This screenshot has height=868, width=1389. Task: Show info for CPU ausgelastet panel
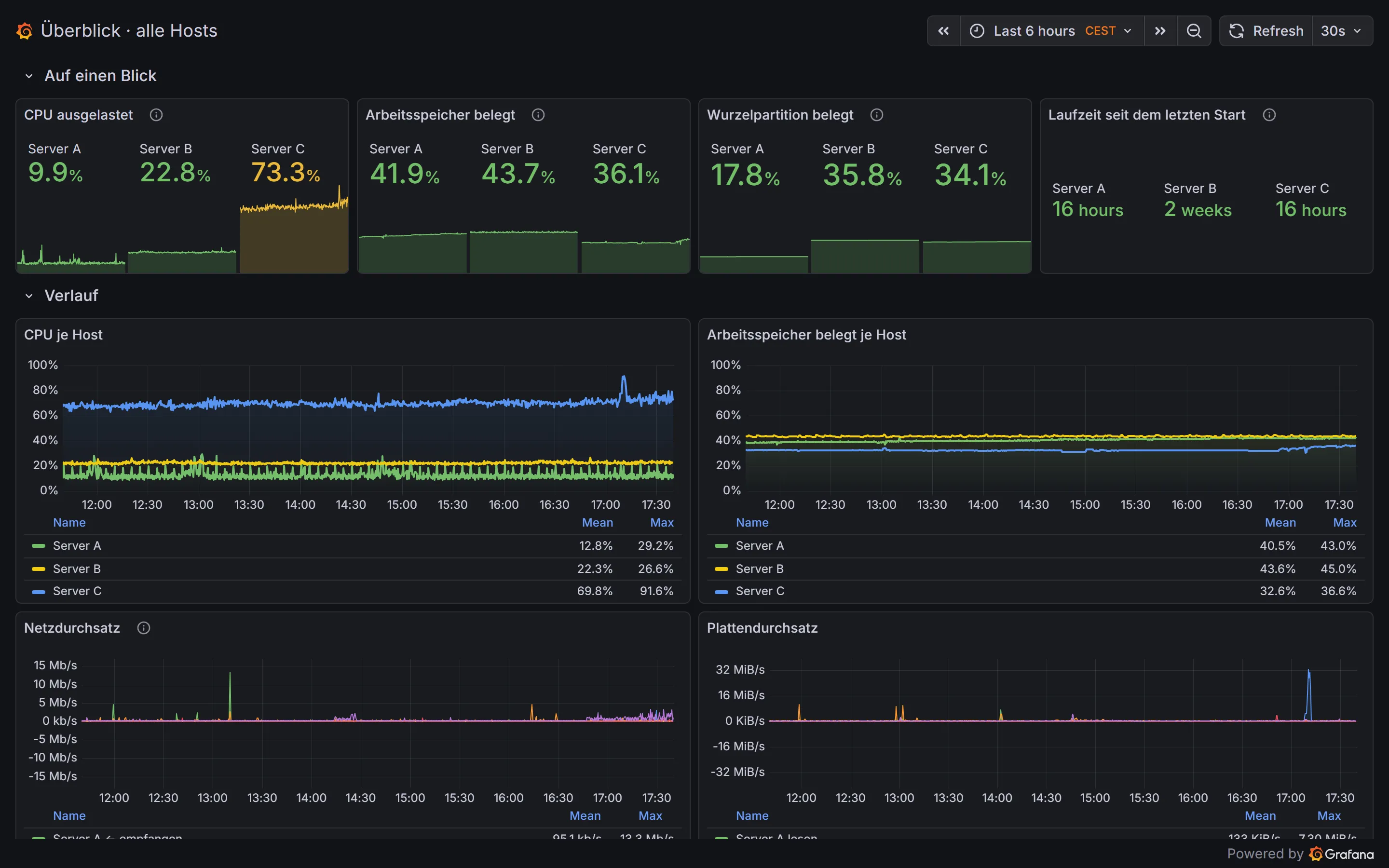156,115
